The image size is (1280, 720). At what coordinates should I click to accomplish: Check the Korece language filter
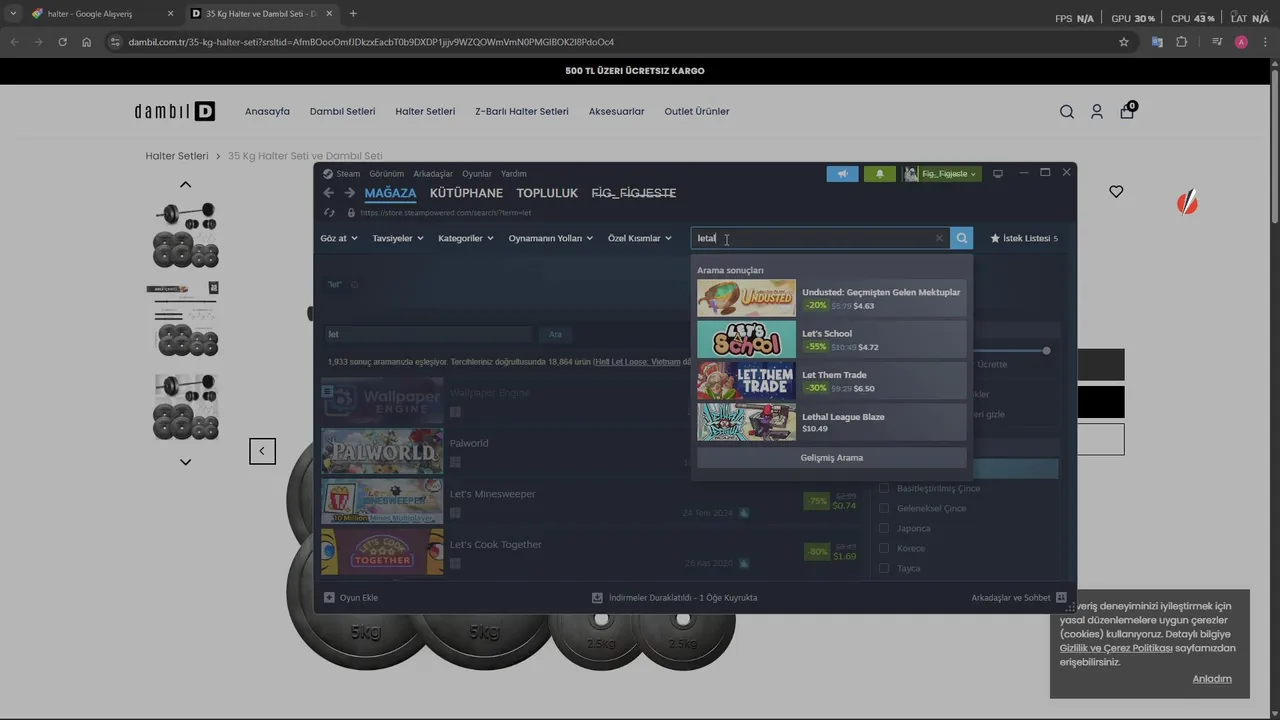click(883, 548)
